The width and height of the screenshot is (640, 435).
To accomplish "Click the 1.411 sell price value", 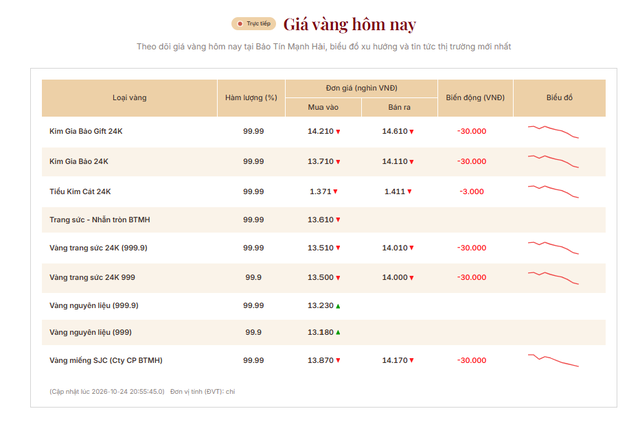I will [x=395, y=192].
